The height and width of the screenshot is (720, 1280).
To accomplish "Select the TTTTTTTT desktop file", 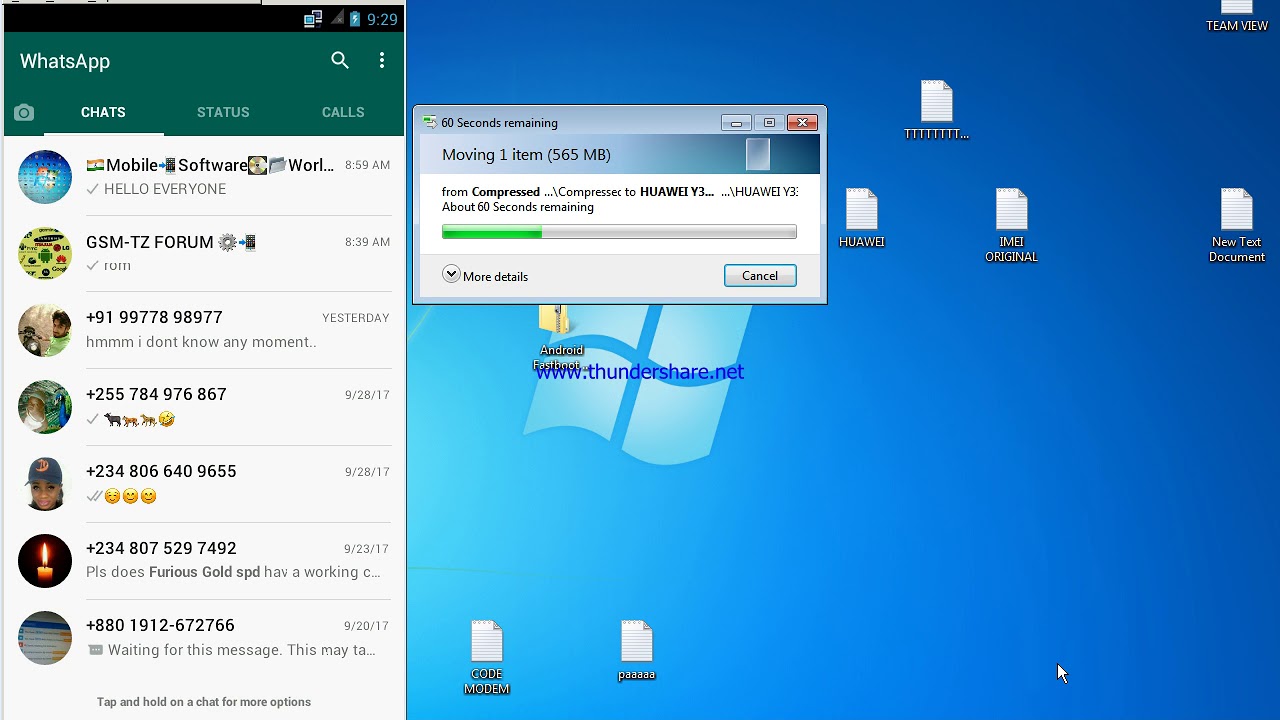I will [936, 110].
